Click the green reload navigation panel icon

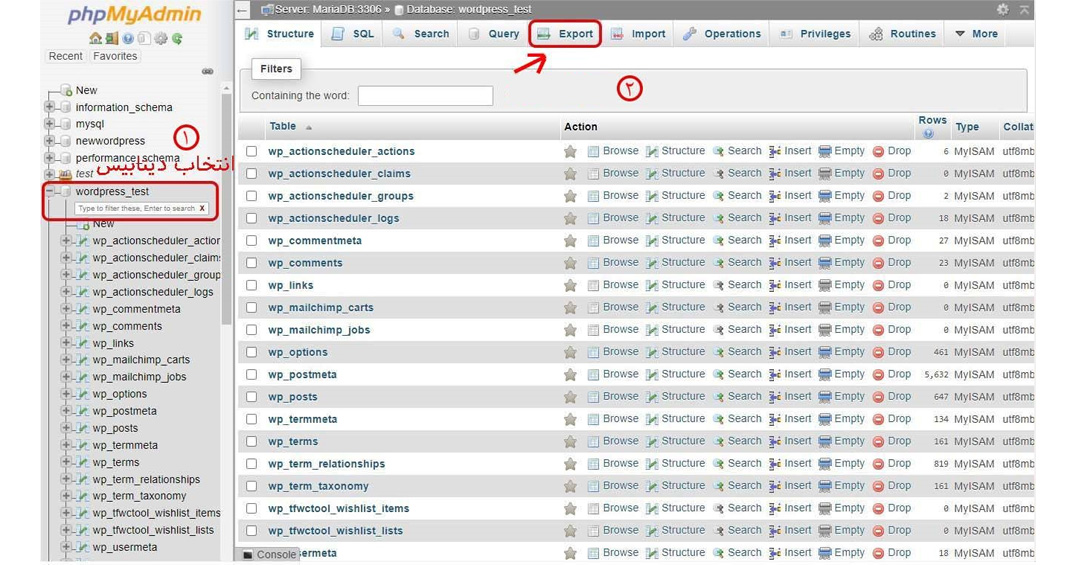click(177, 39)
